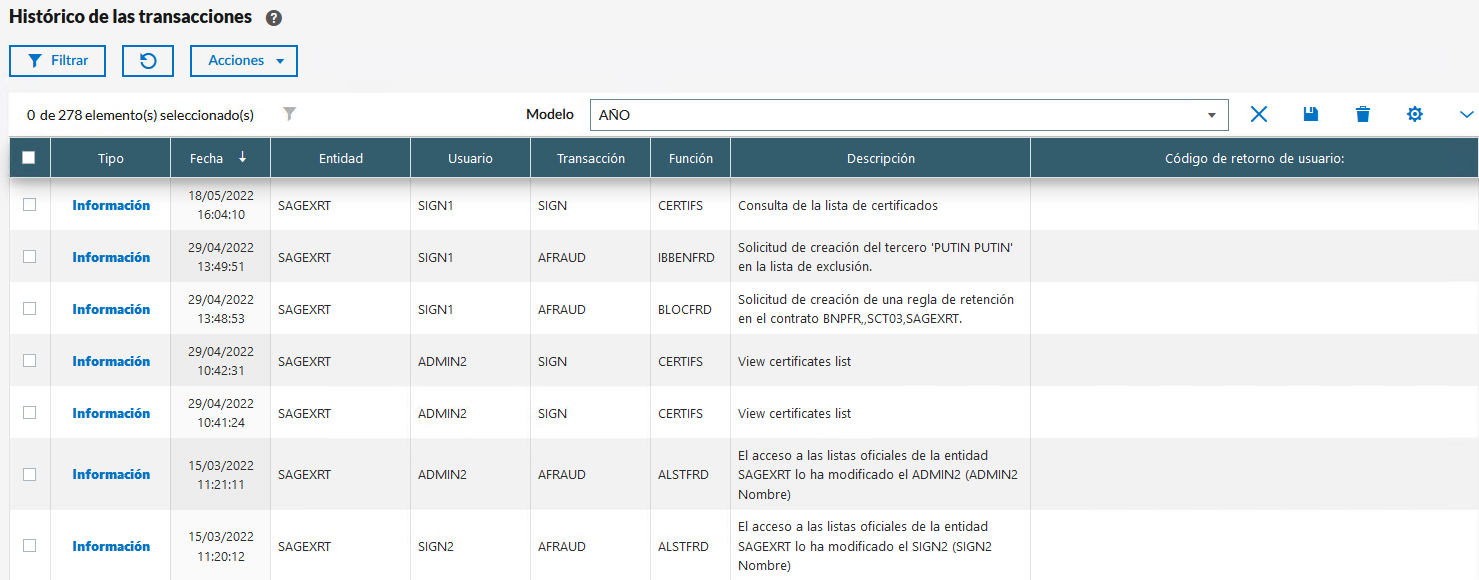Open Información link for BLOCFRD row
Image resolution: width=1479 pixels, height=580 pixels.
tap(111, 309)
